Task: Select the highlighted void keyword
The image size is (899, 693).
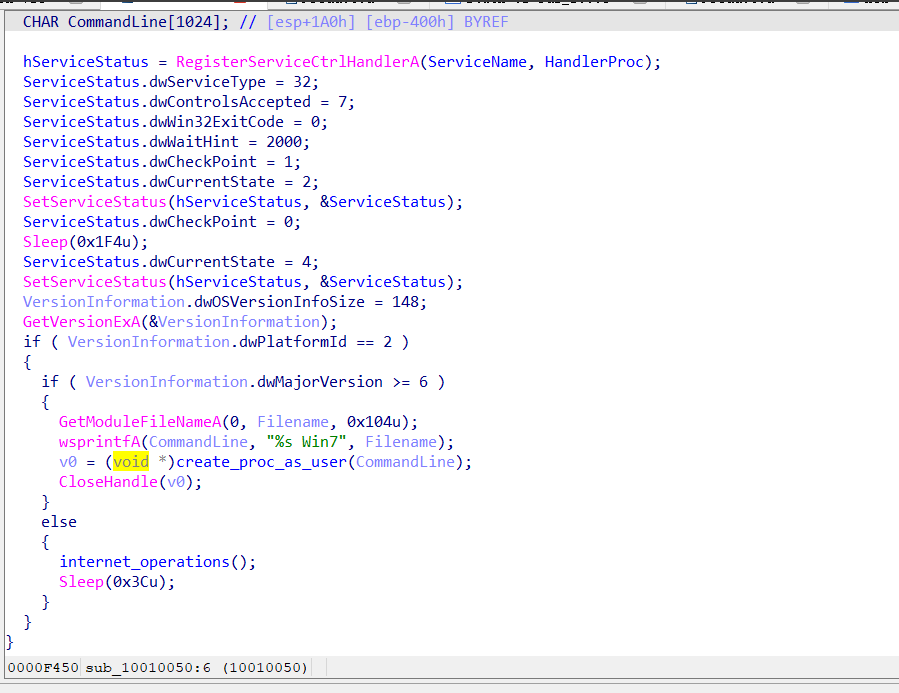Action: tap(131, 461)
